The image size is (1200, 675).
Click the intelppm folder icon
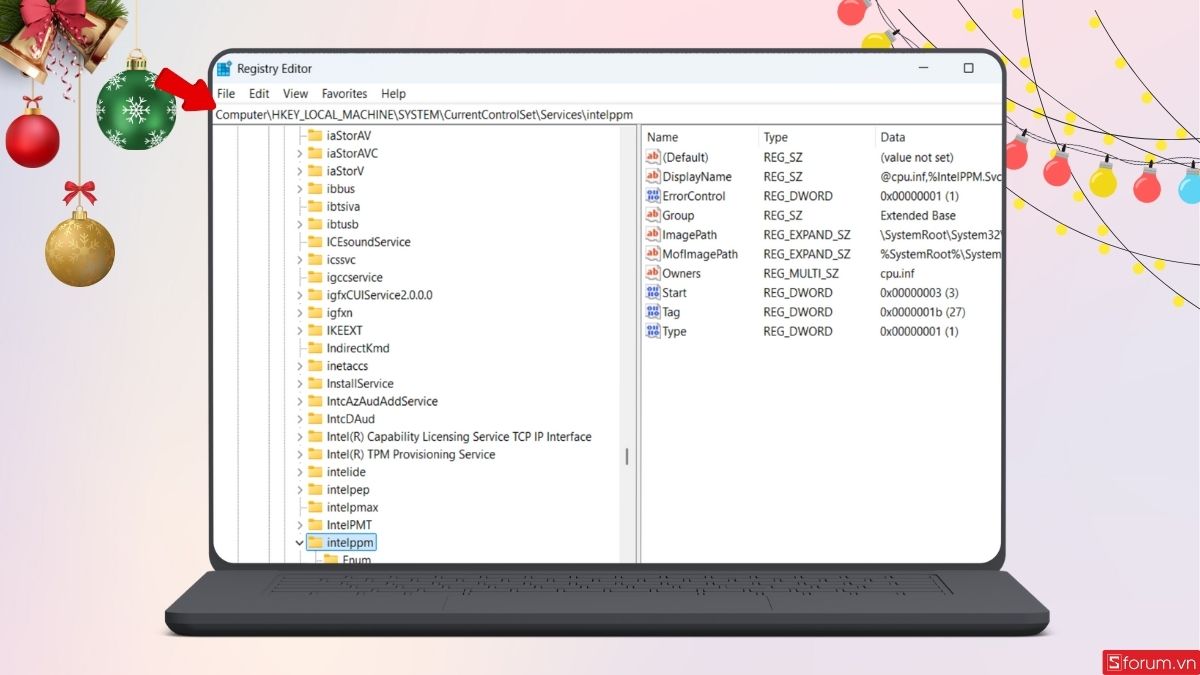(x=317, y=542)
